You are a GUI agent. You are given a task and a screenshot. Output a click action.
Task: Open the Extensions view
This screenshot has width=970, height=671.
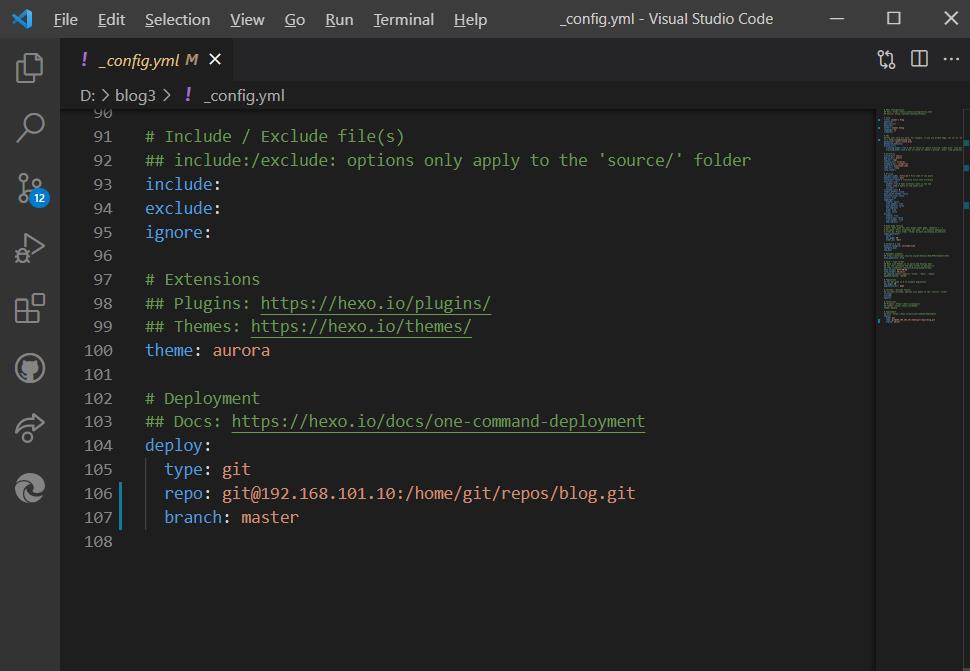pyautogui.click(x=29, y=308)
